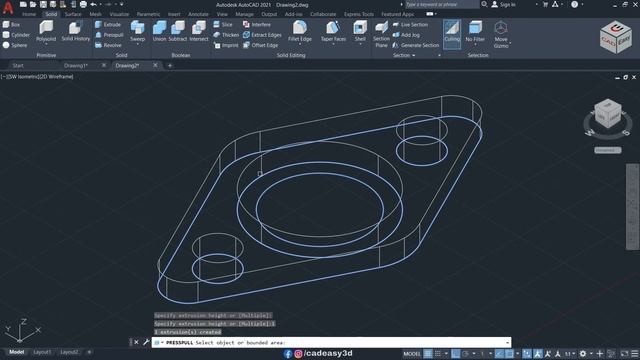Viewport: 640px width, 360px height.
Task: Switch to the Layout1 tab
Action: (42, 352)
